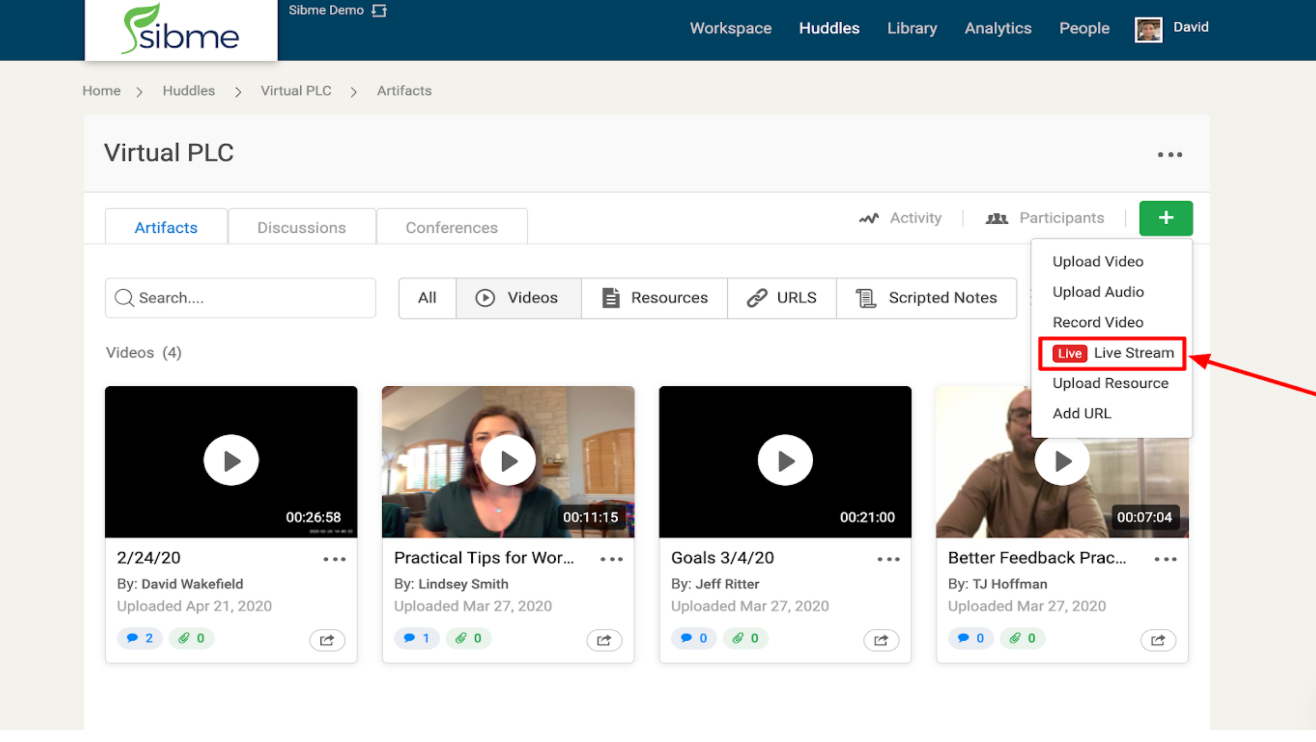Open Workspace in the top navigation
Viewport: 1316px width, 742px height.
pos(731,28)
